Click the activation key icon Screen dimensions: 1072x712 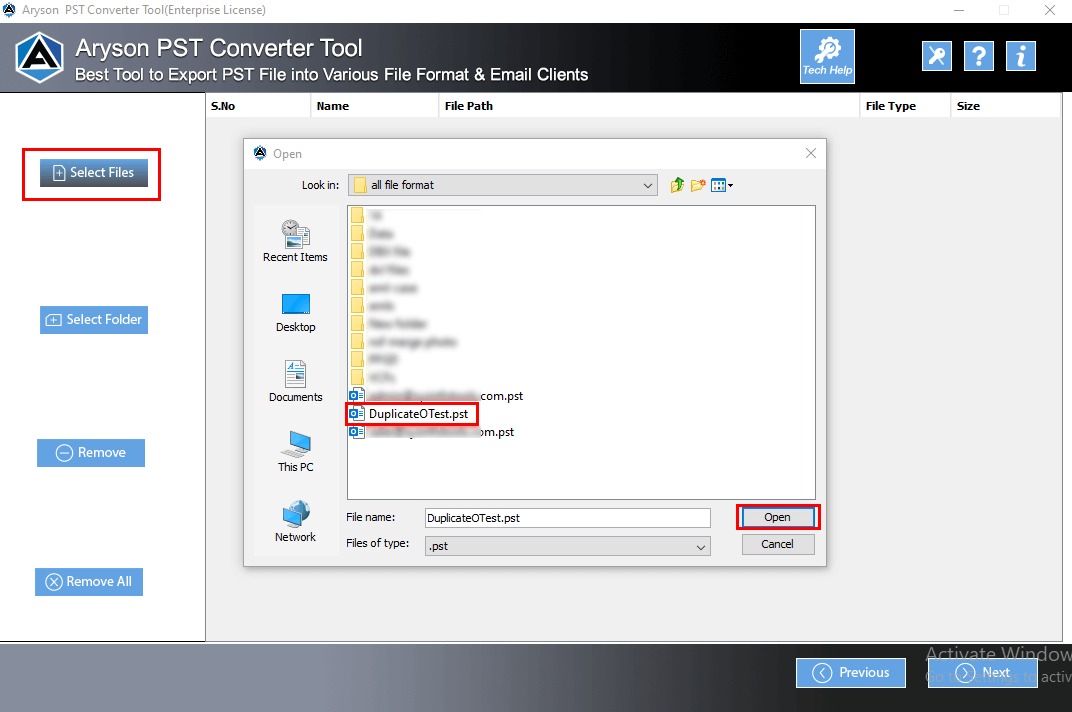[936, 56]
